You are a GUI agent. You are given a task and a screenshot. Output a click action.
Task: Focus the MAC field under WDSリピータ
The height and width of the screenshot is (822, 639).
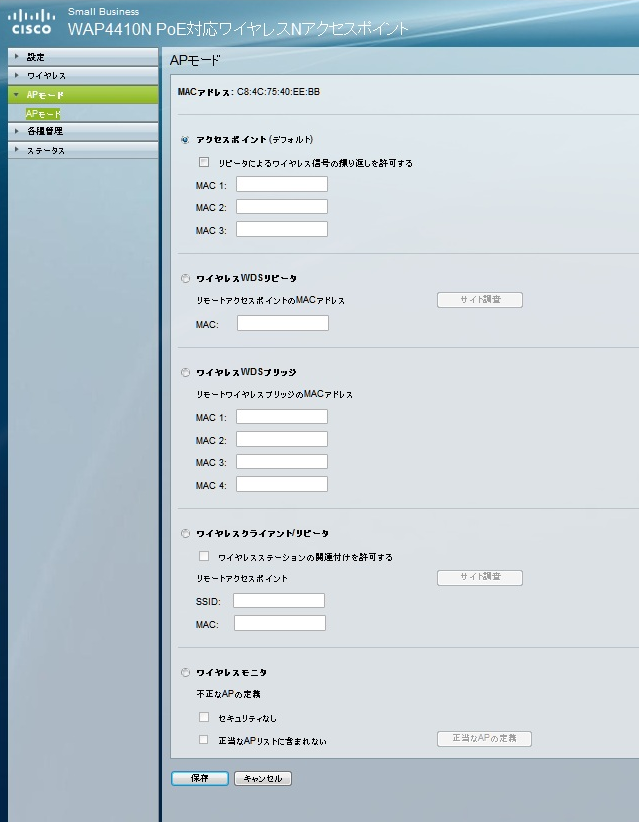pyautogui.click(x=283, y=323)
